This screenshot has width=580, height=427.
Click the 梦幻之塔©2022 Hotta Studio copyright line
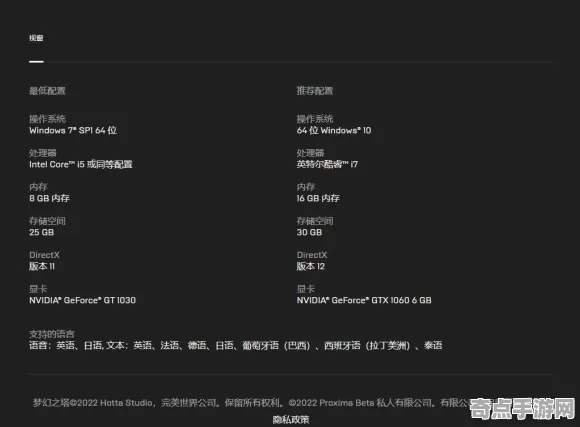(x=292, y=403)
